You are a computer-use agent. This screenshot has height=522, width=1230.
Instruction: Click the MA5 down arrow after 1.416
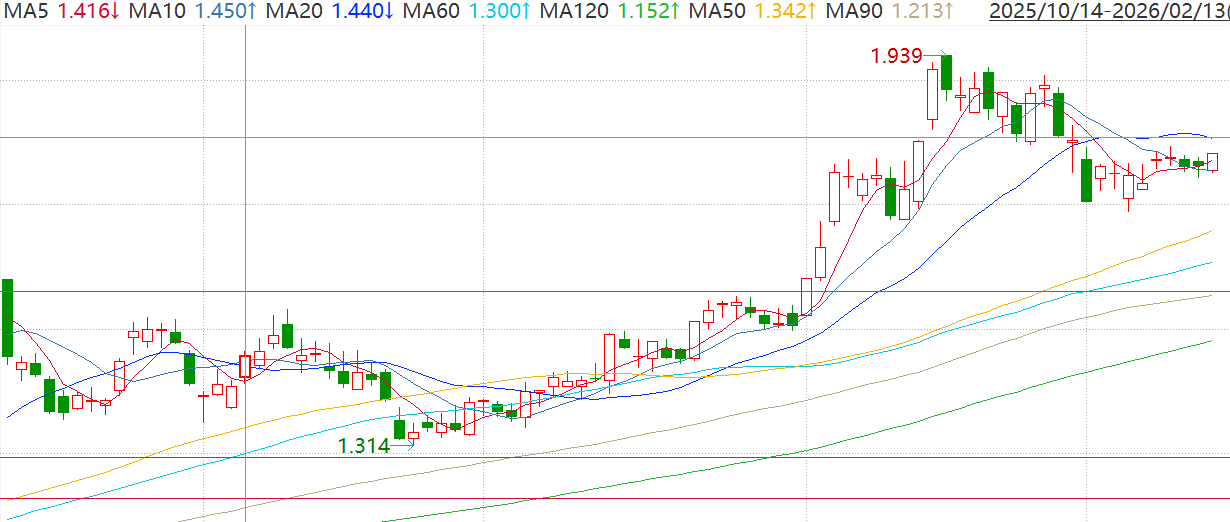[x=115, y=12]
